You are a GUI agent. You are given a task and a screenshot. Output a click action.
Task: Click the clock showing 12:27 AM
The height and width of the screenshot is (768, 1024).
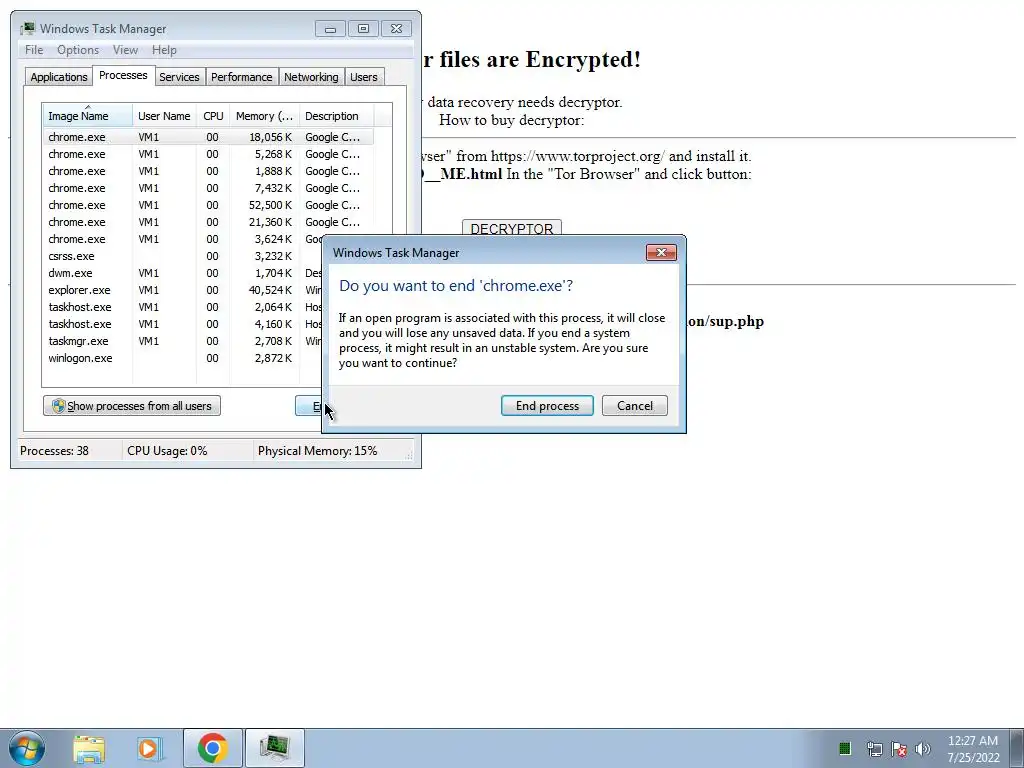[x=973, y=748]
